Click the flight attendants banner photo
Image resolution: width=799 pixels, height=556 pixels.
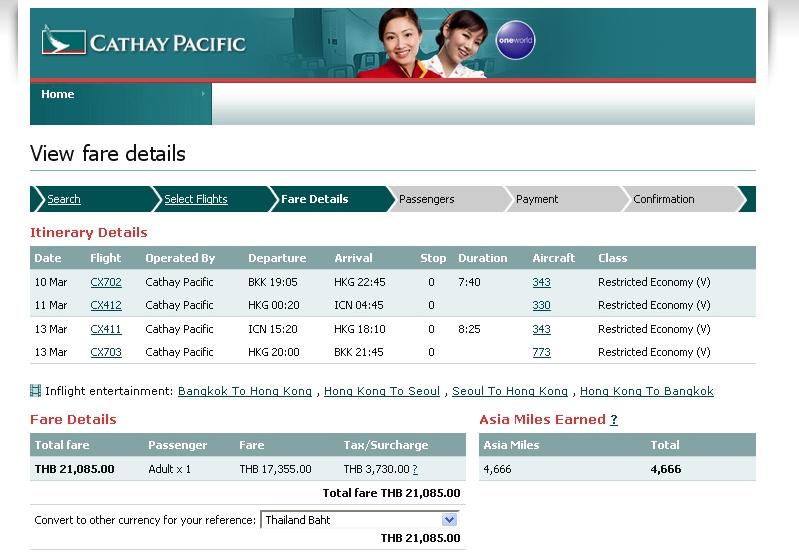(x=420, y=43)
